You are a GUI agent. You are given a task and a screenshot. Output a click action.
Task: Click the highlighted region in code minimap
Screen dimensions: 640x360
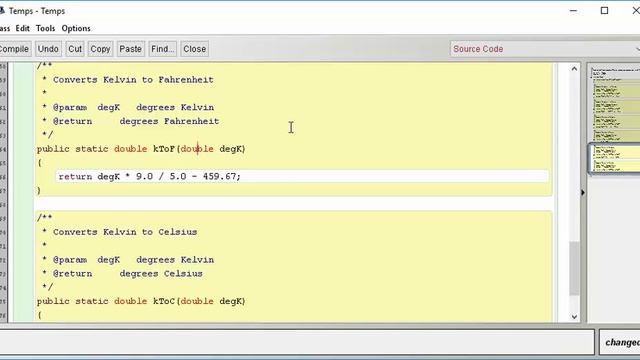[x=615, y=159]
